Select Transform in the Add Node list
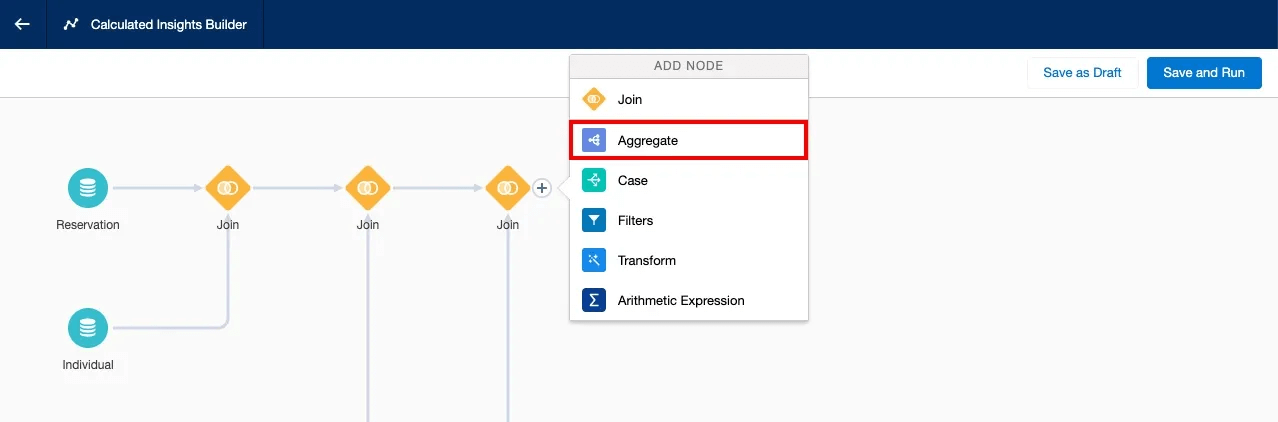 tap(646, 261)
